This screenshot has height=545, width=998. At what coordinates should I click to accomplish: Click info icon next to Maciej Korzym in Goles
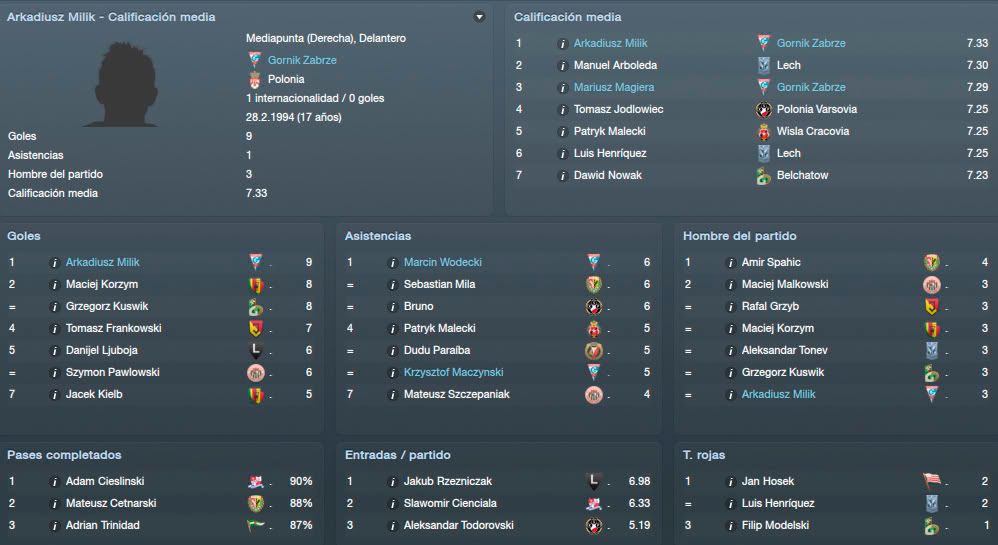click(x=54, y=285)
